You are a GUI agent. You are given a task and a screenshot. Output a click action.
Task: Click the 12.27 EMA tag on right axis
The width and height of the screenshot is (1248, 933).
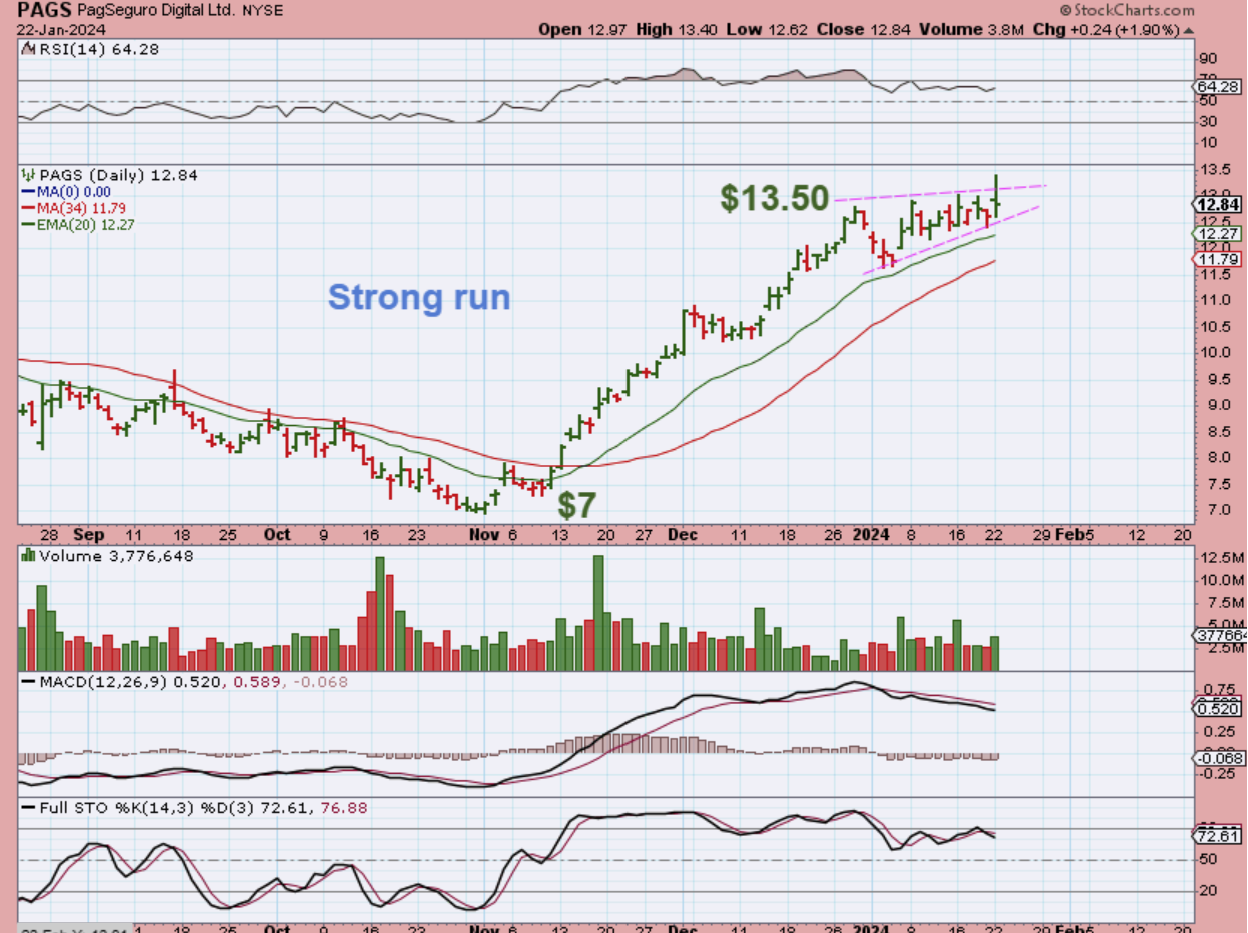tap(1217, 233)
